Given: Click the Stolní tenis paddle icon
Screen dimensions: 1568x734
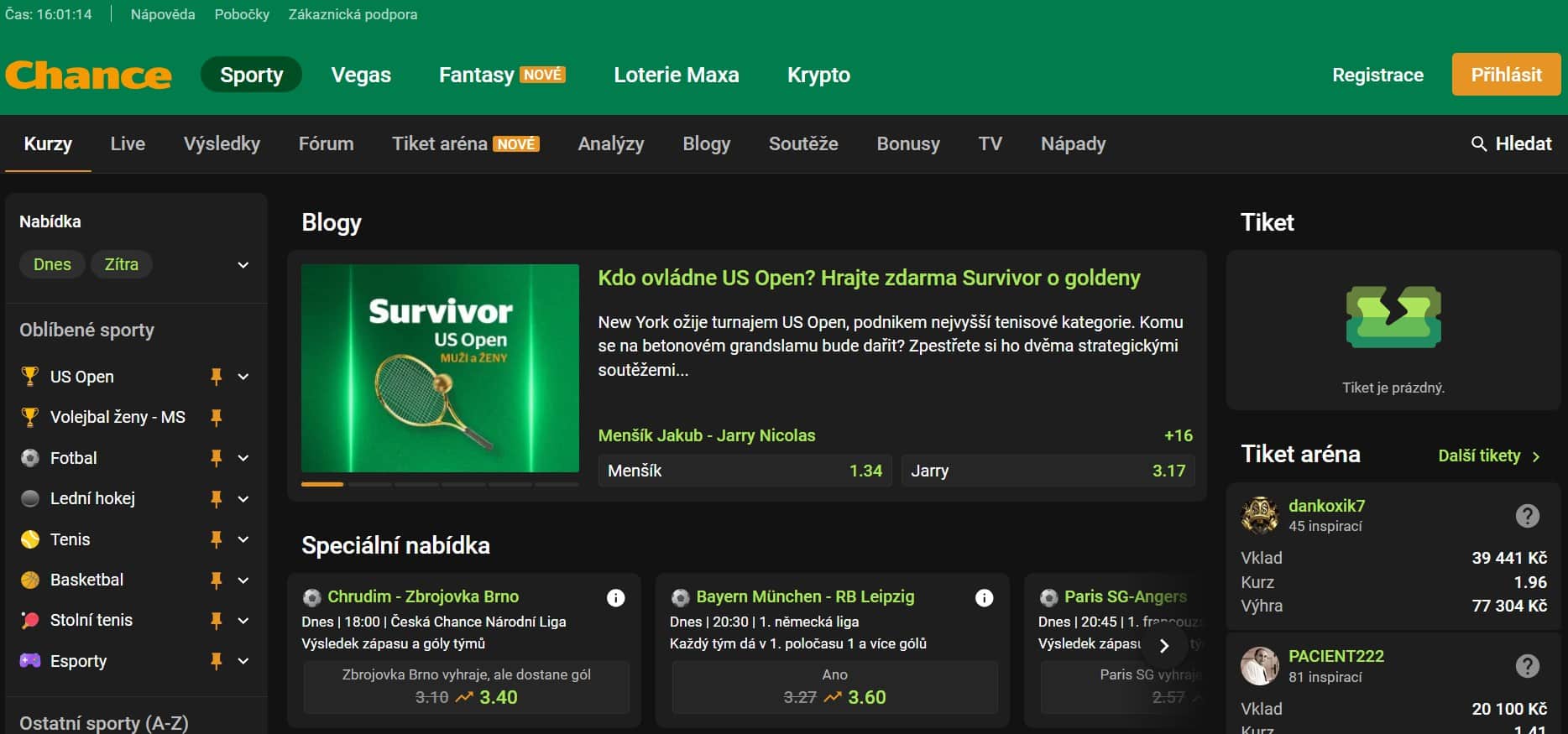Looking at the screenshot, I should tap(30, 620).
